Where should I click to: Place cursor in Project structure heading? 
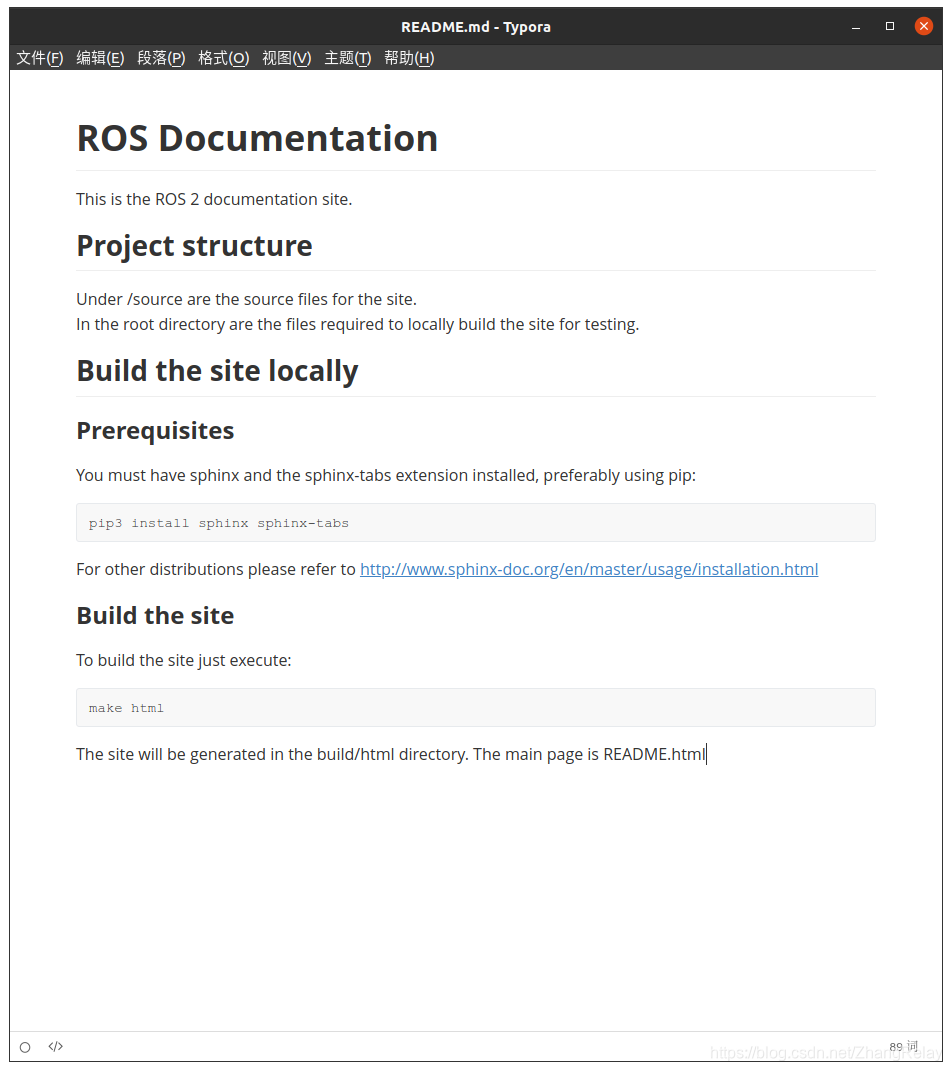[194, 246]
